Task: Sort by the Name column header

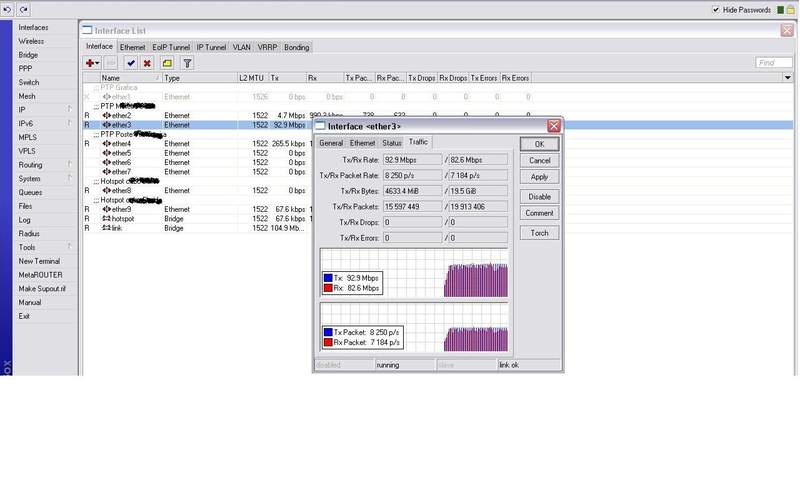Action: [131, 78]
